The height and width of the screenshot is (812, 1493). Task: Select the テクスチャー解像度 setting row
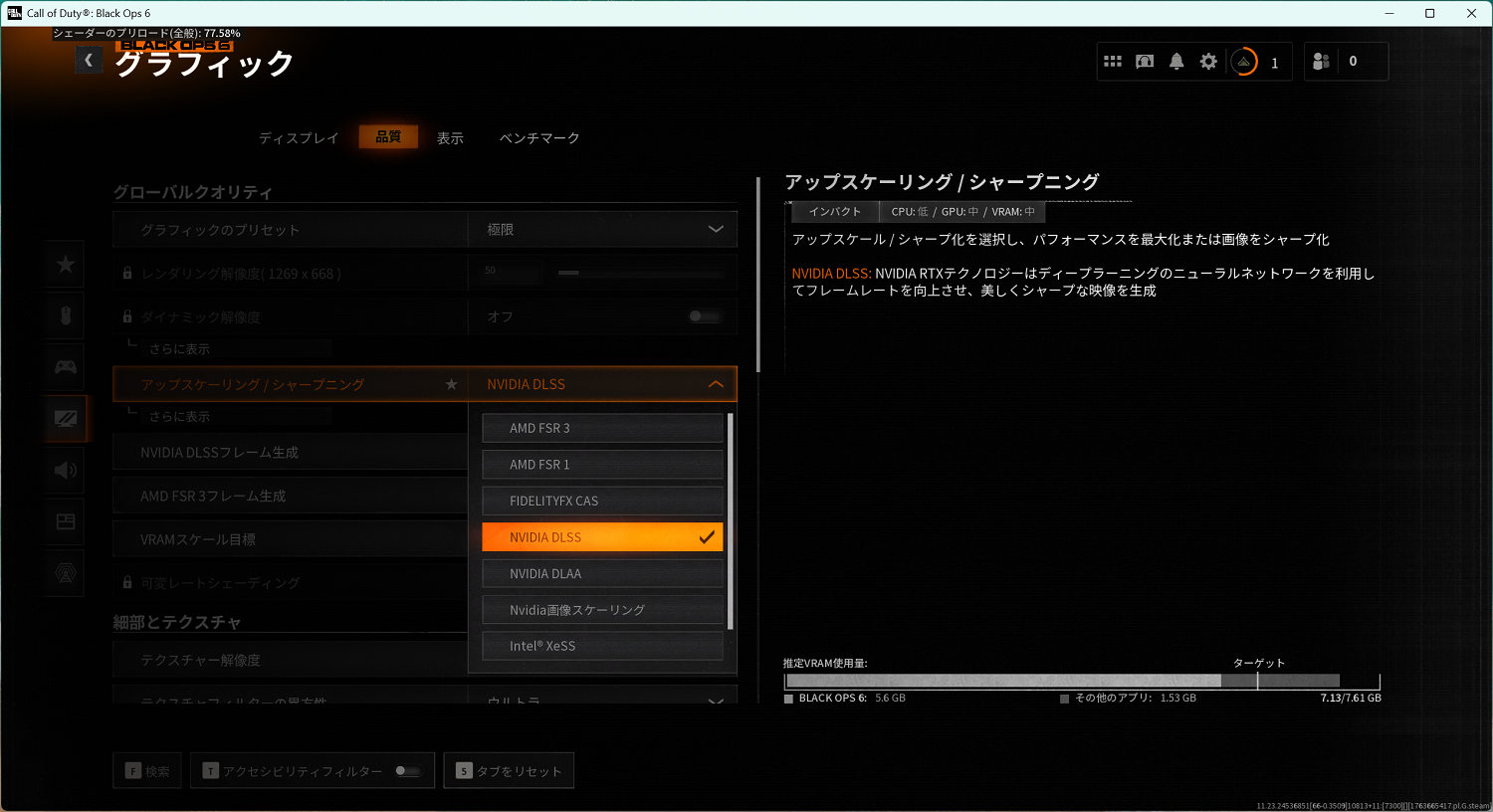click(290, 661)
